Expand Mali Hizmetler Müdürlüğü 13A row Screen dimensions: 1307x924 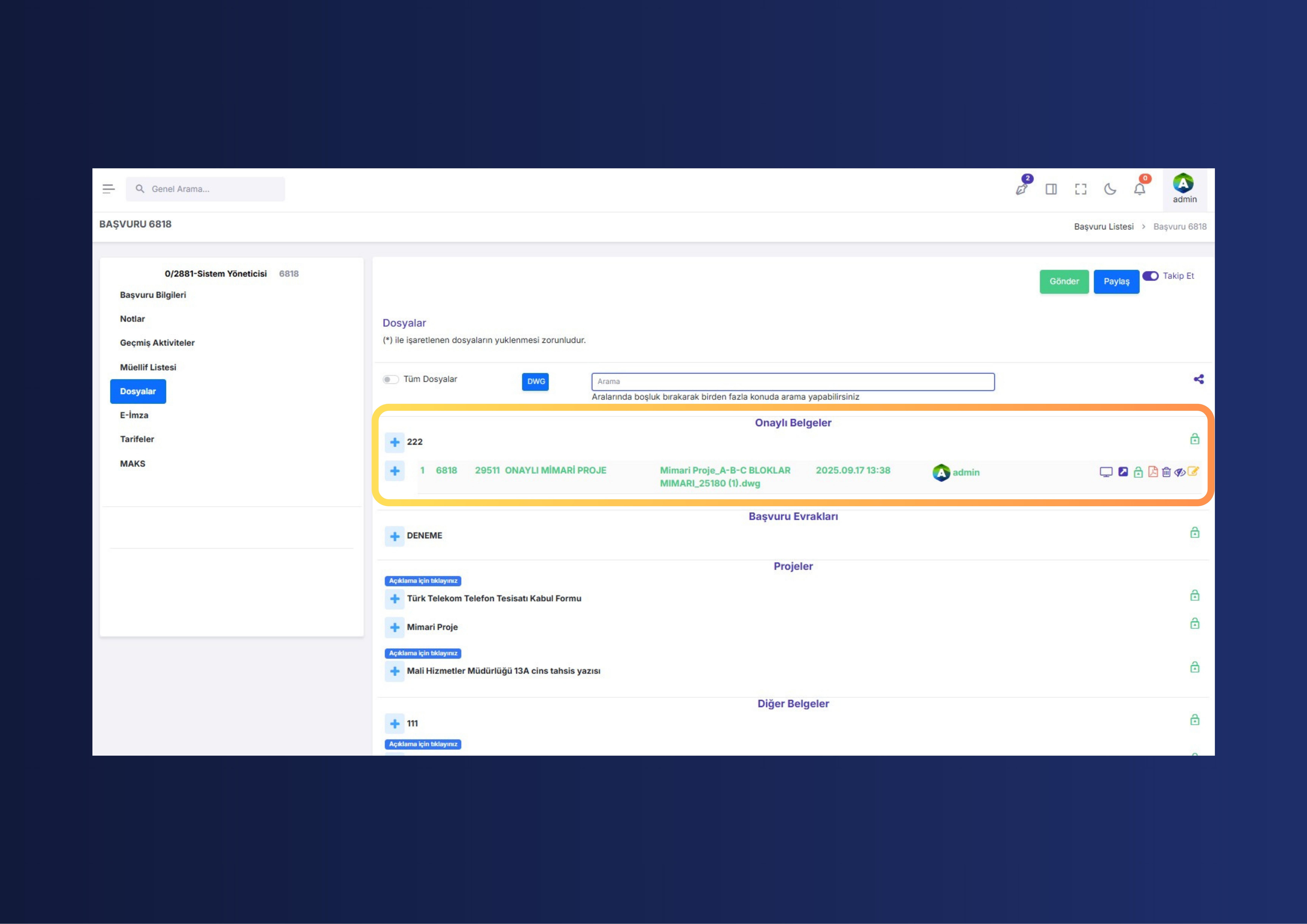[x=395, y=671]
